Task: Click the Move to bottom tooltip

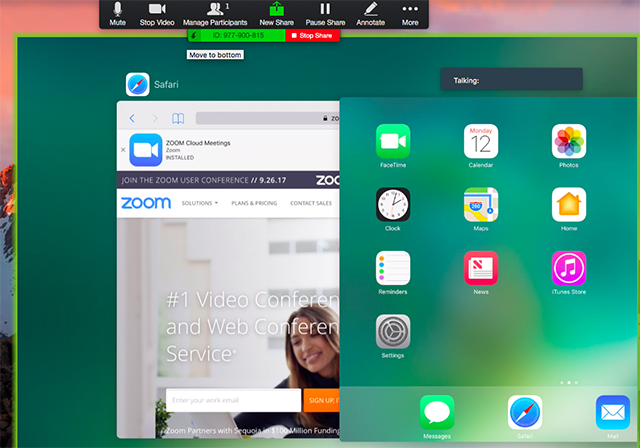Action: (x=215, y=55)
